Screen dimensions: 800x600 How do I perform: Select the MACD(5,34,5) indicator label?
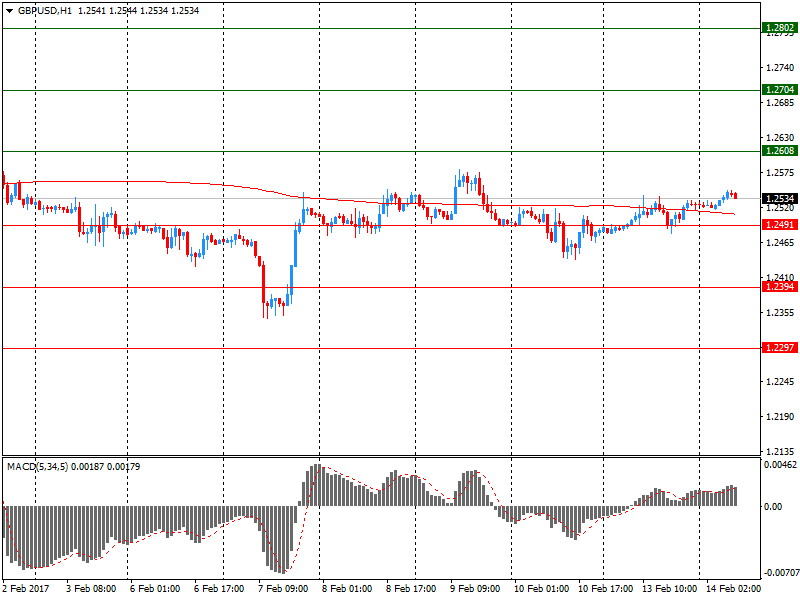[x=37, y=466]
